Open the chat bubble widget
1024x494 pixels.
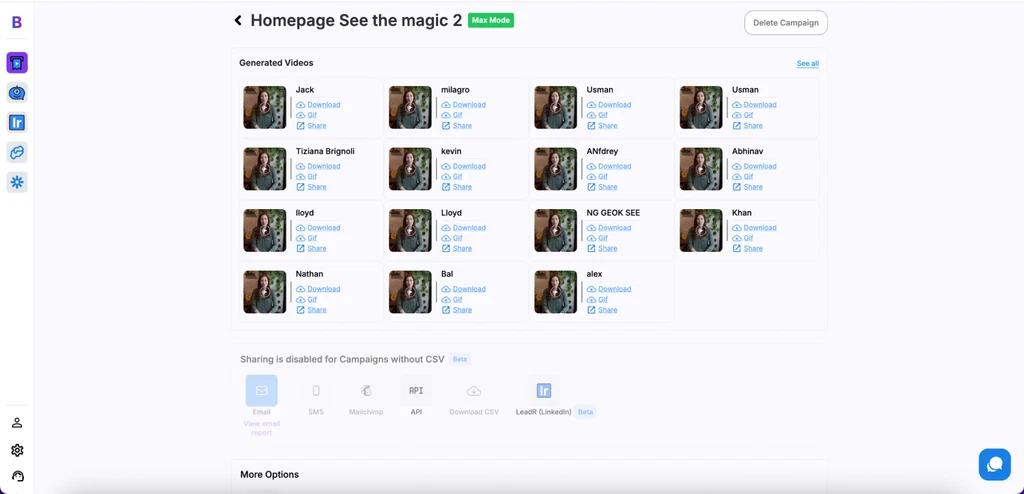tap(993, 464)
